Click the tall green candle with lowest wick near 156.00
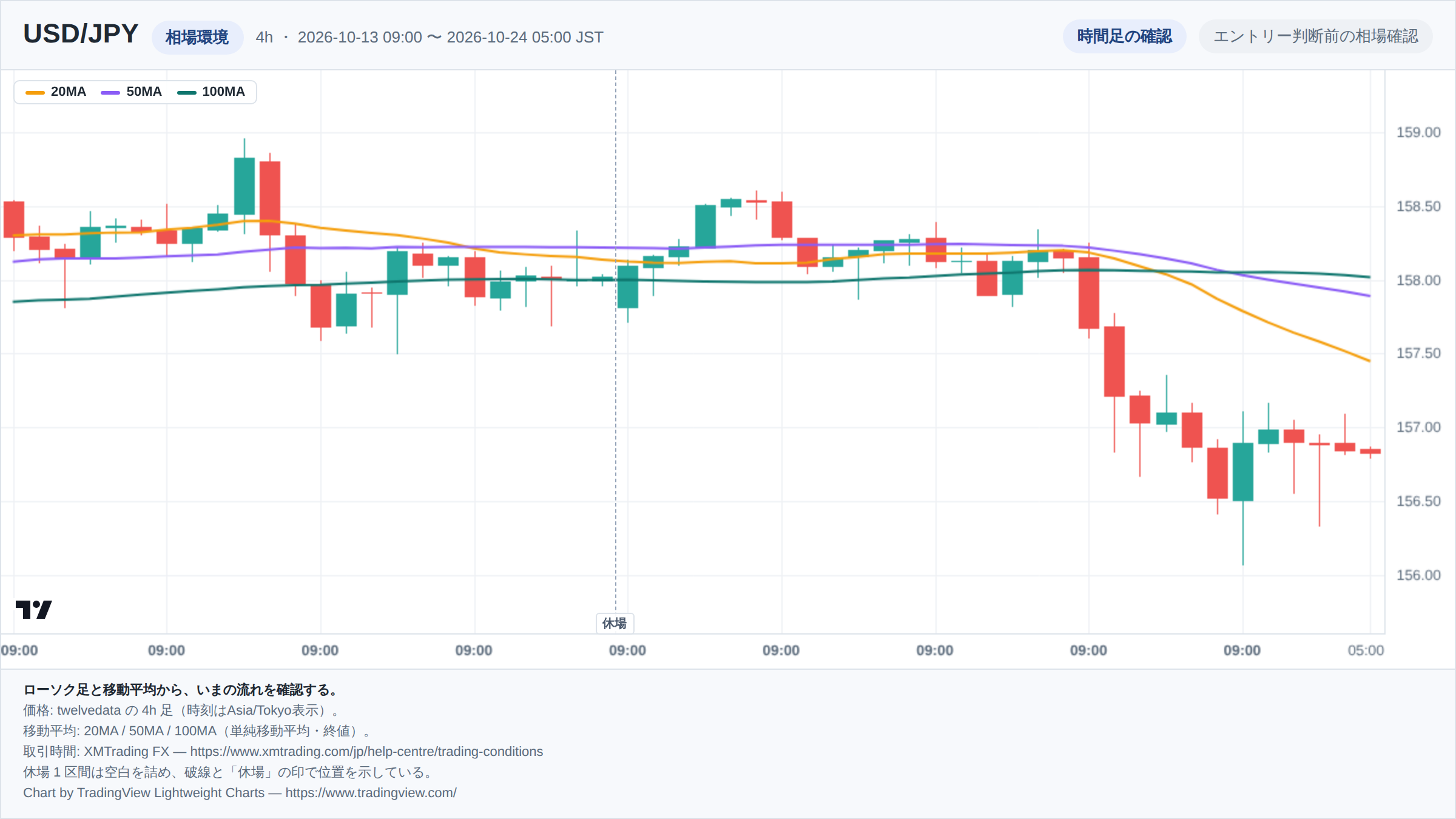 (x=1243, y=472)
